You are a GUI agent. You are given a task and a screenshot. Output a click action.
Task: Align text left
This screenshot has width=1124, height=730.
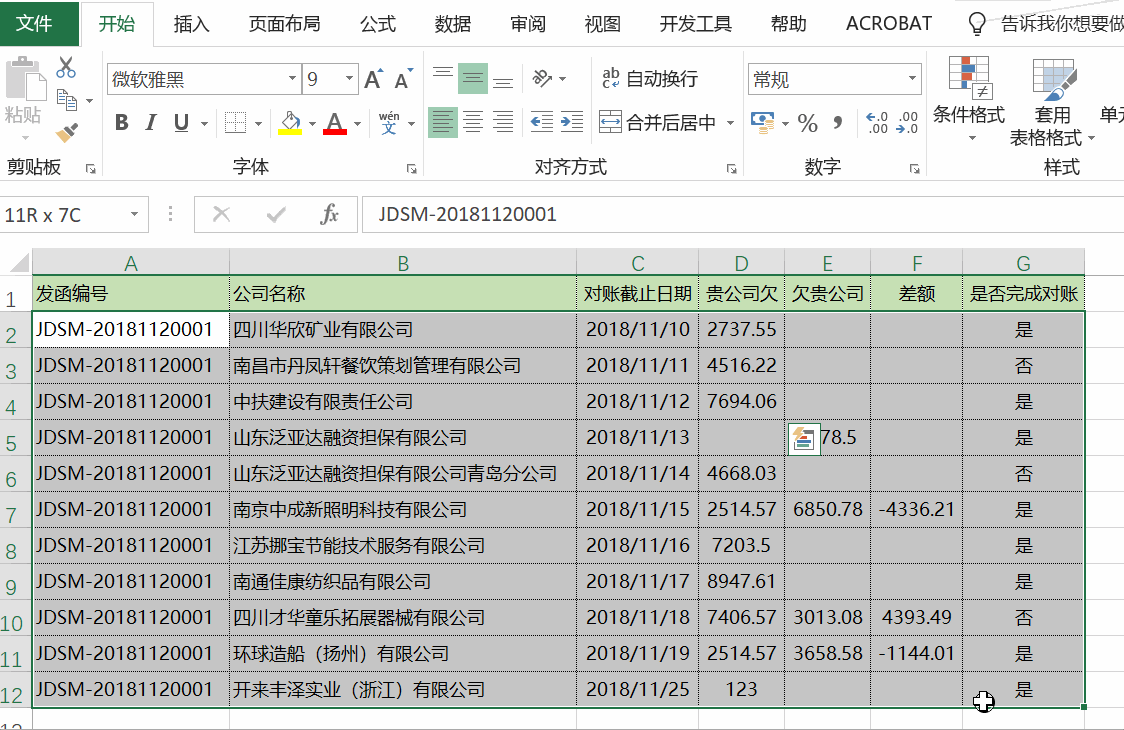click(x=443, y=123)
